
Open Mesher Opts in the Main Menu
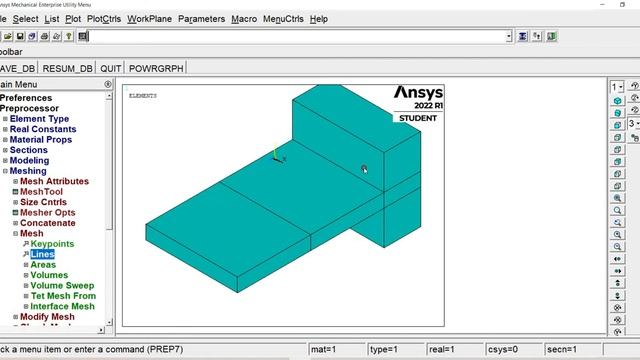click(48, 213)
